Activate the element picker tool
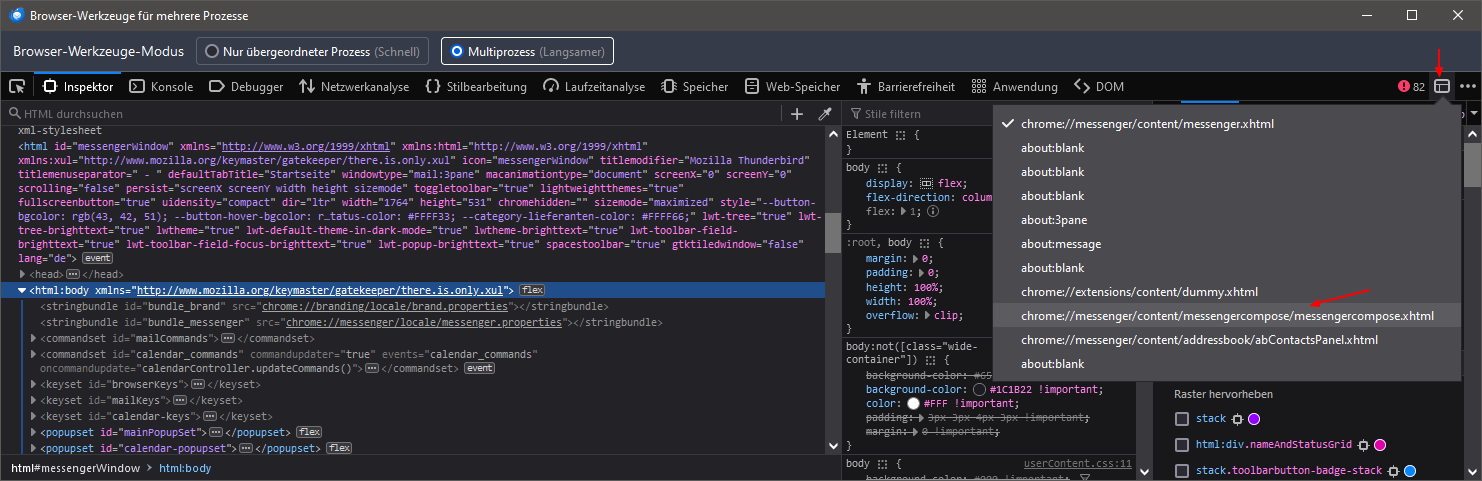This screenshot has width=1482, height=481. [x=17, y=87]
